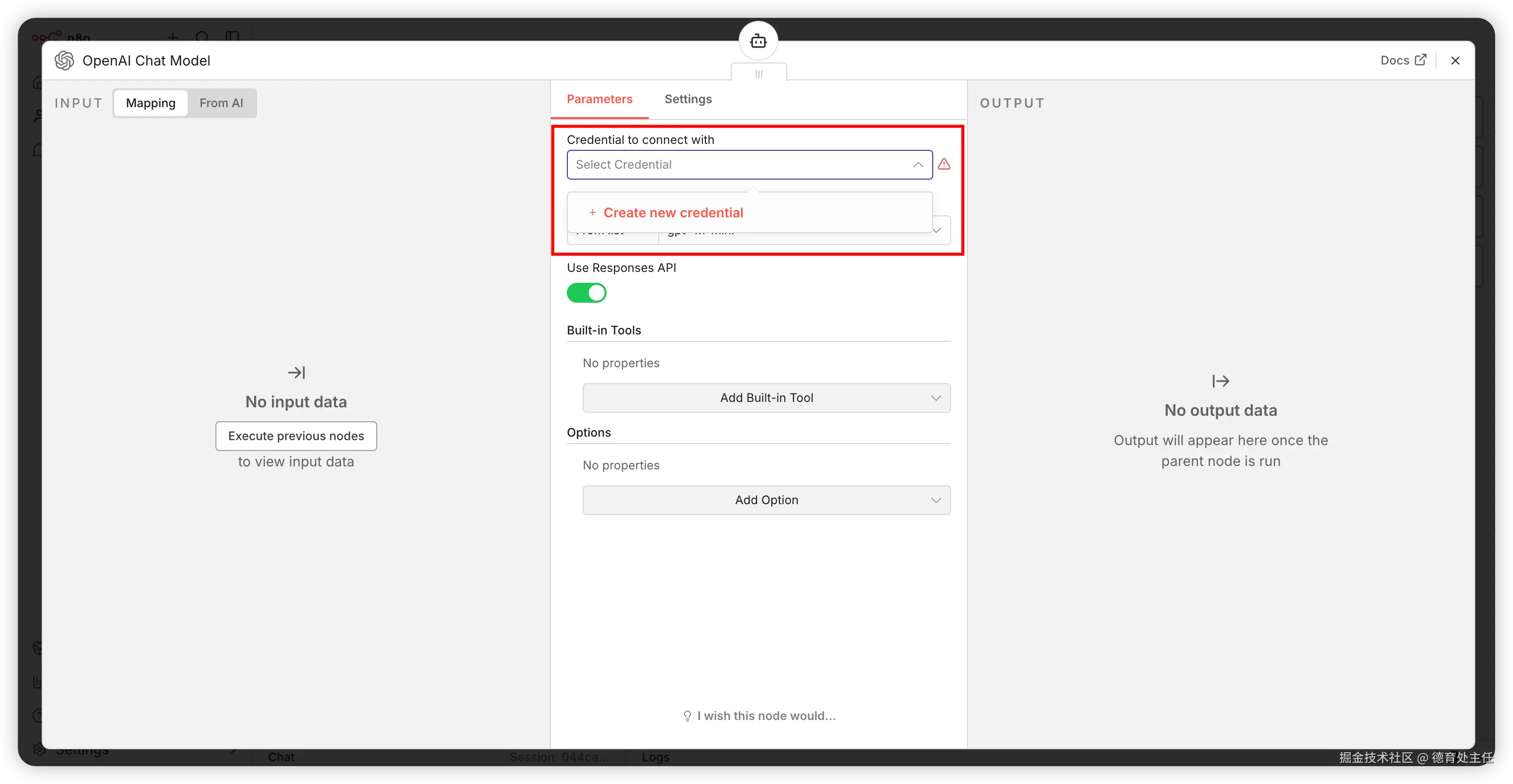Image resolution: width=1513 pixels, height=784 pixels.
Task: Switch to the Settings tab beside Parameters
Action: coord(688,99)
